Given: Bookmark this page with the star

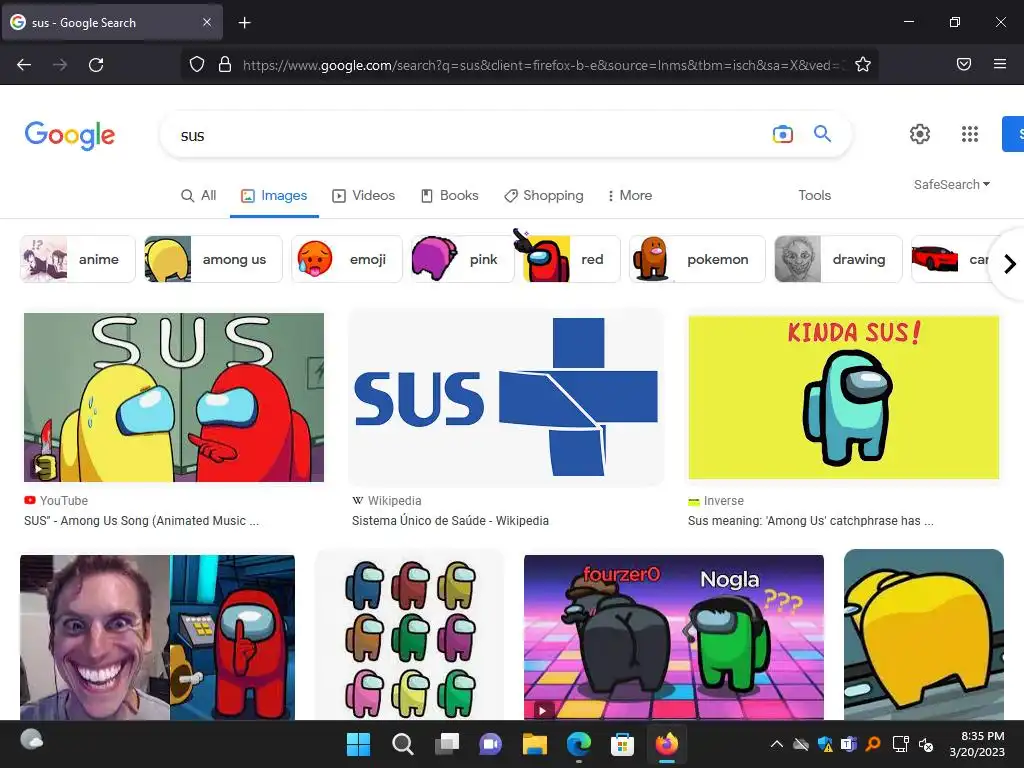Looking at the screenshot, I should click(863, 65).
